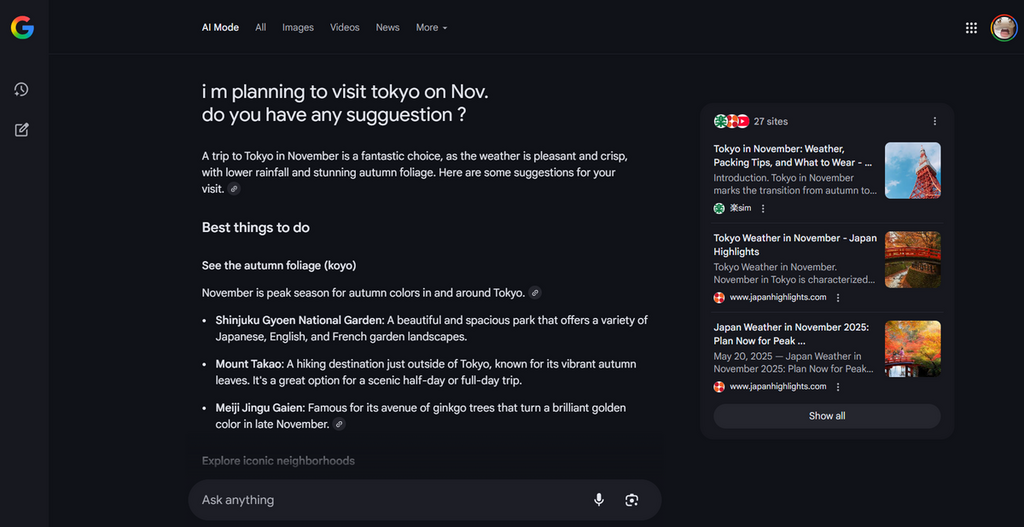
Task: Open link chip after intro paragraph
Action: [x=234, y=189]
